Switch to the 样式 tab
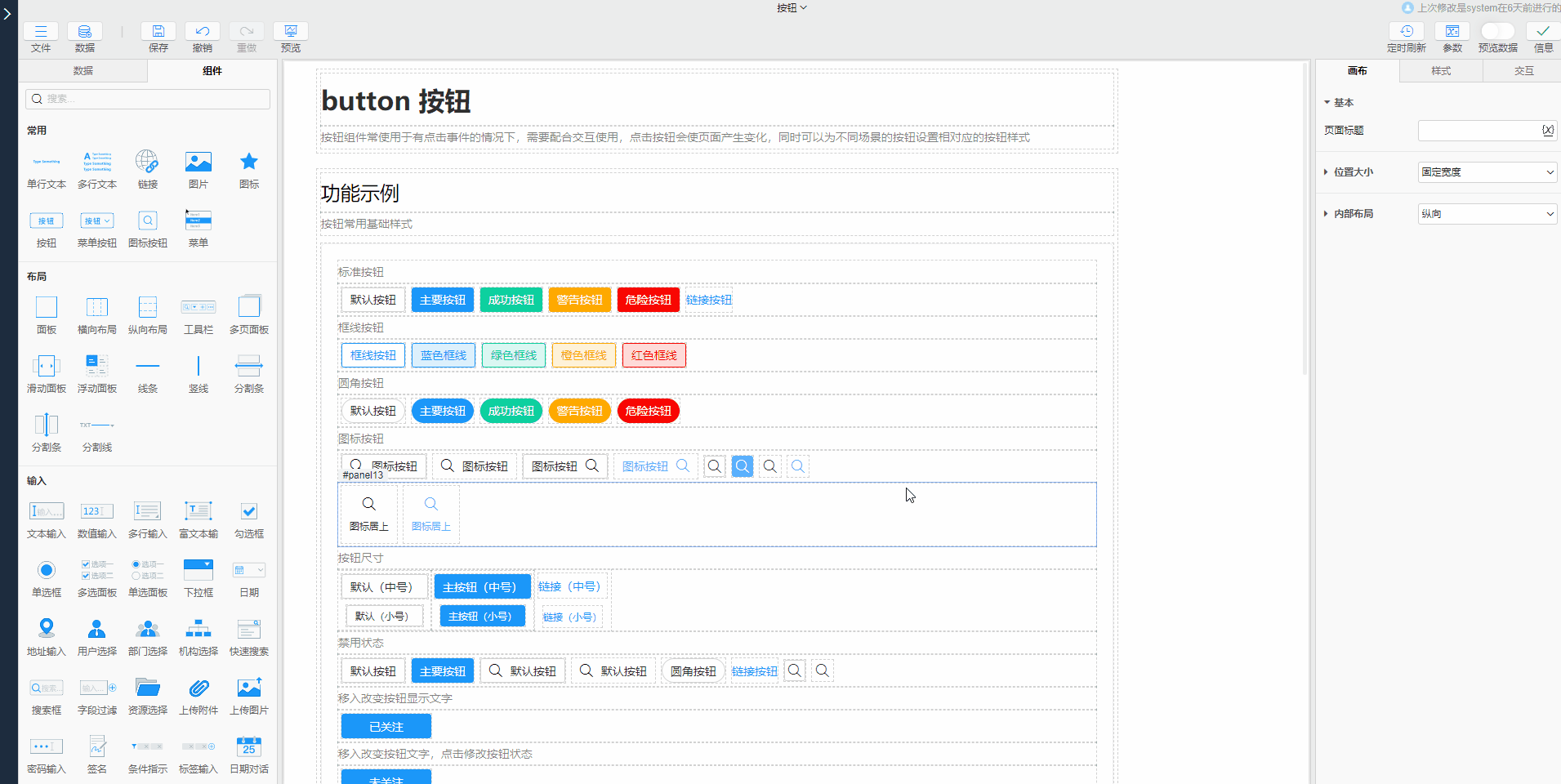 click(1441, 71)
